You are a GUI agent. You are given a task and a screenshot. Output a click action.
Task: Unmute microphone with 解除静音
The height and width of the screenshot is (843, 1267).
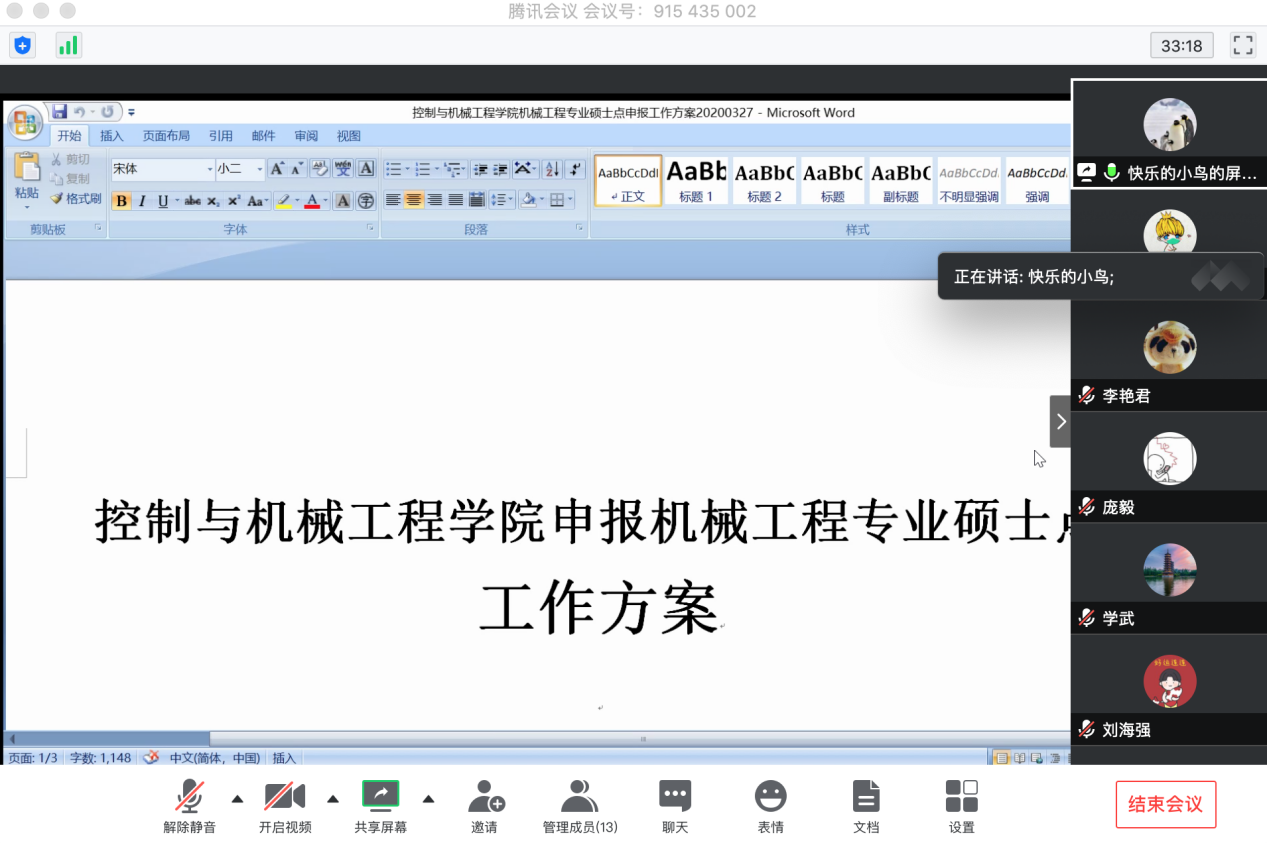(189, 807)
